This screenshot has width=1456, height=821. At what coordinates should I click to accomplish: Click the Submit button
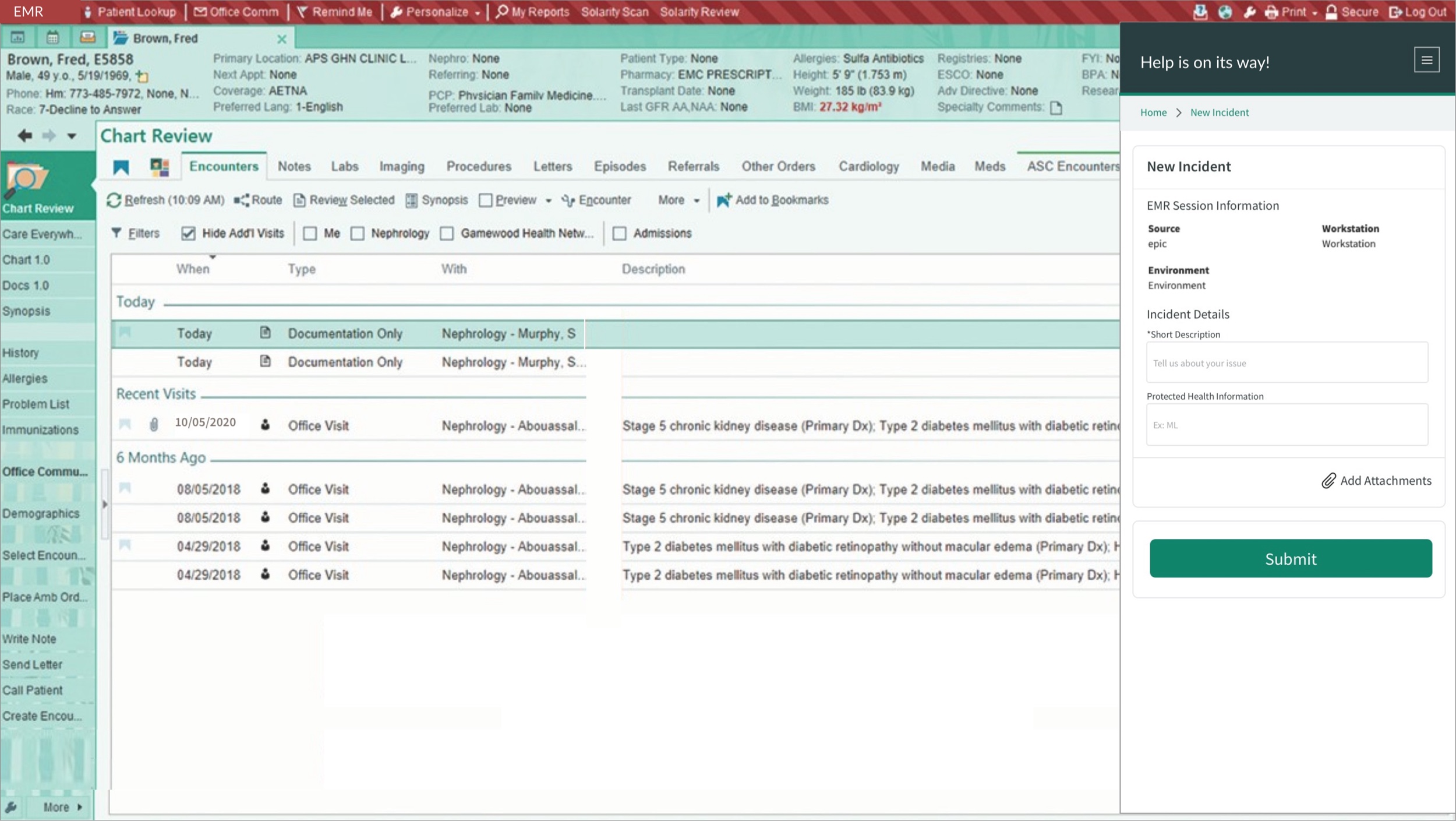coord(1291,558)
